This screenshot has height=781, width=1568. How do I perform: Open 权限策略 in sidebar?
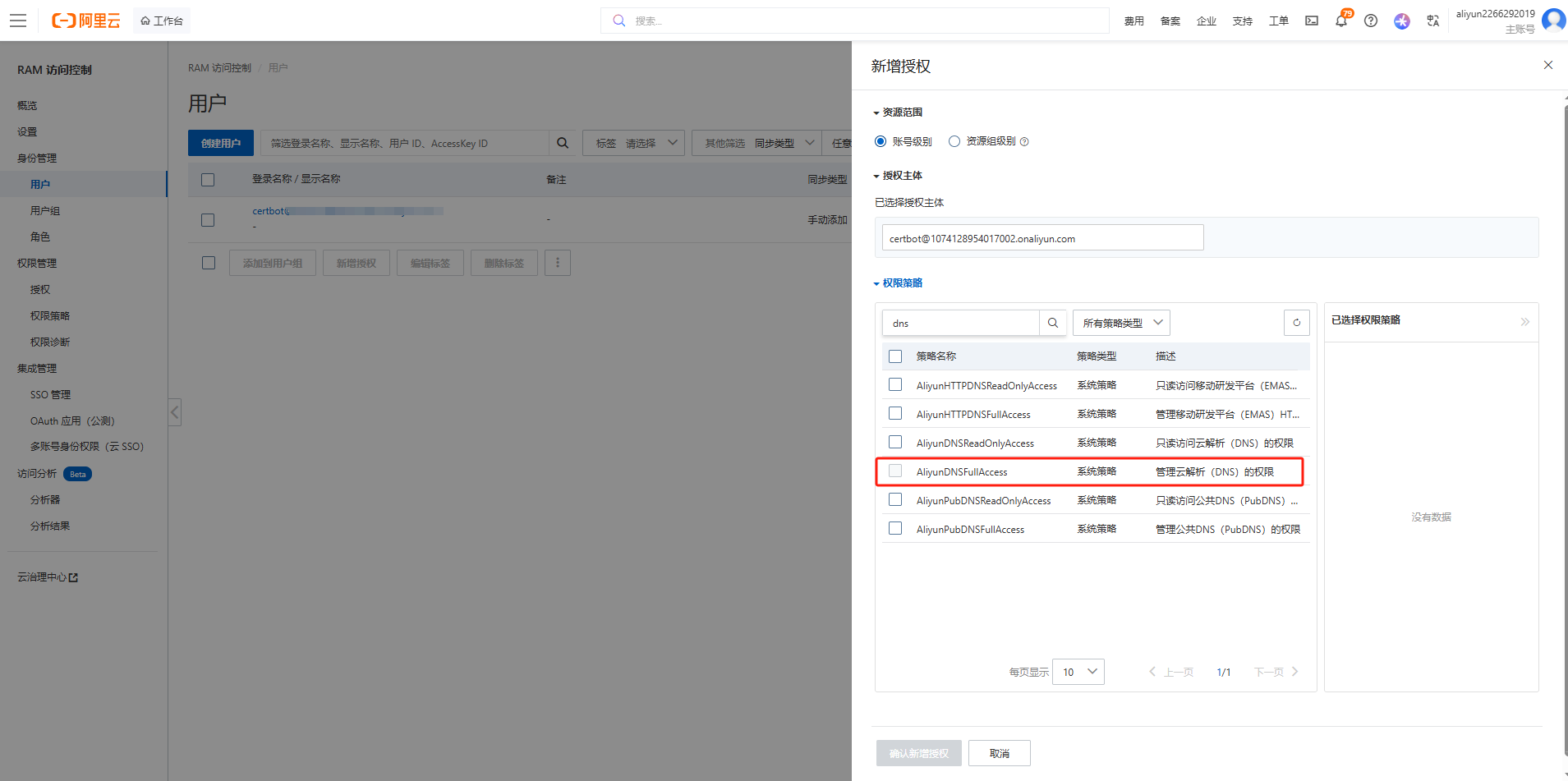50,316
